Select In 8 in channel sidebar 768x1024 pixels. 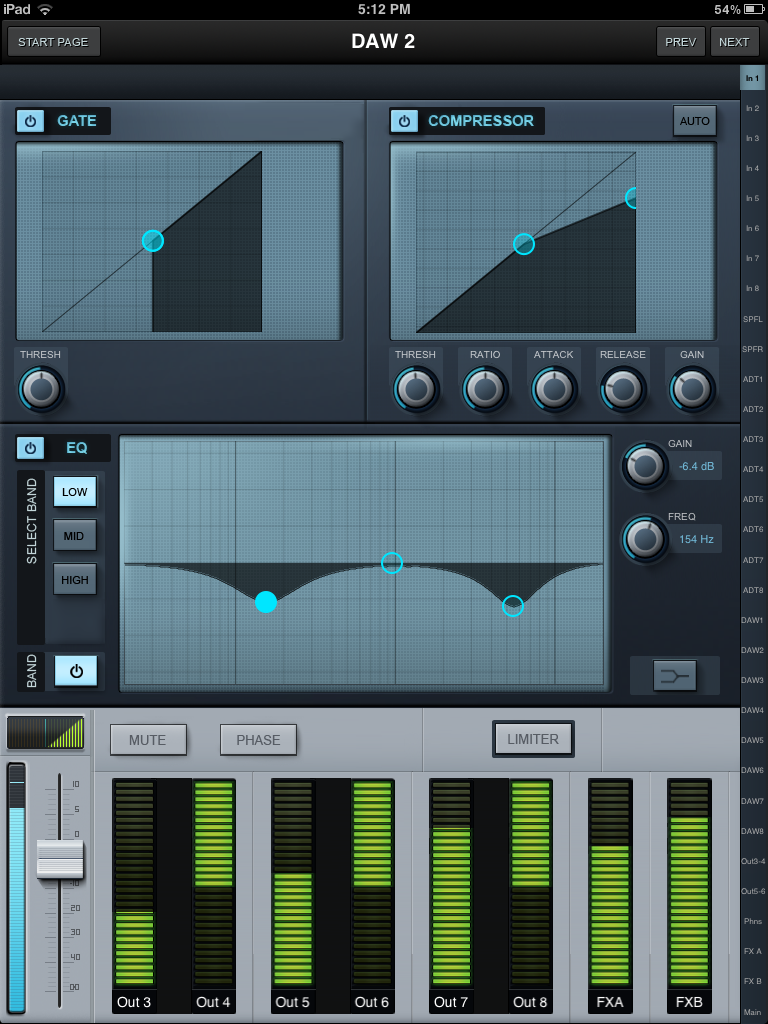pyautogui.click(x=752, y=288)
